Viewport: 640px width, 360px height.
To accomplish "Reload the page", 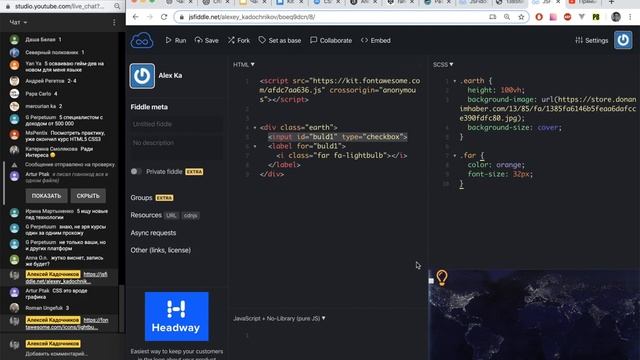I will click(164, 17).
